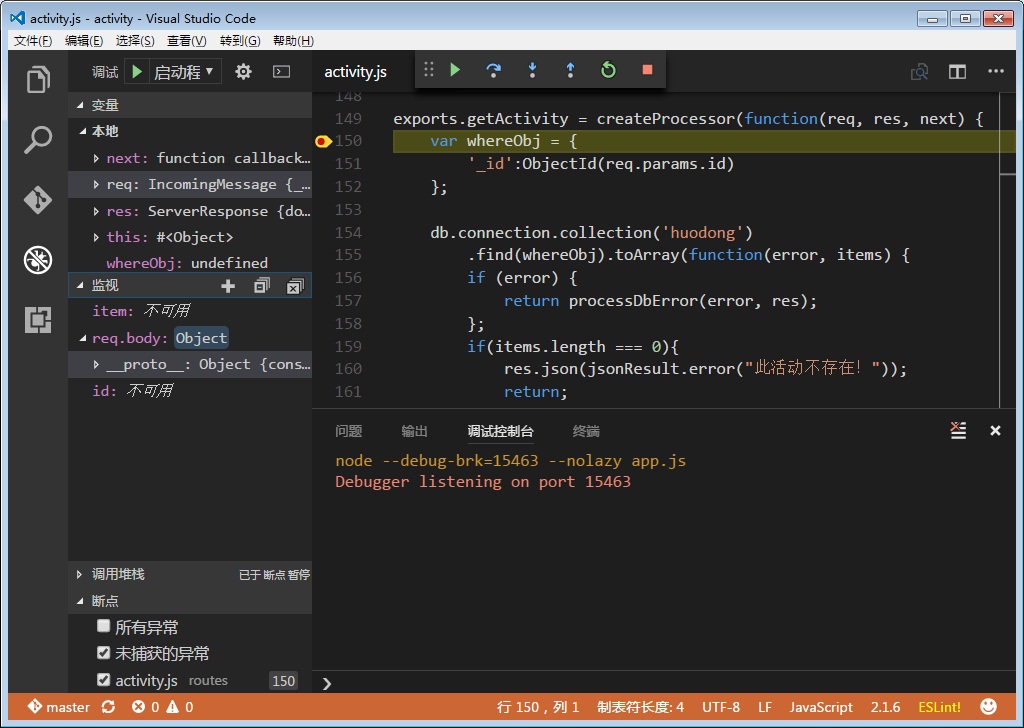1024x728 pixels.
Task: Collapse the 监视 section
Action: point(80,285)
